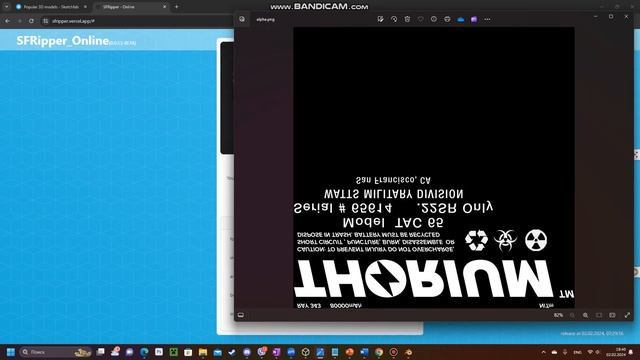The width and height of the screenshot is (640, 360).
Task: Mark the photo as favorite with heart icon
Action: (x=420, y=19)
